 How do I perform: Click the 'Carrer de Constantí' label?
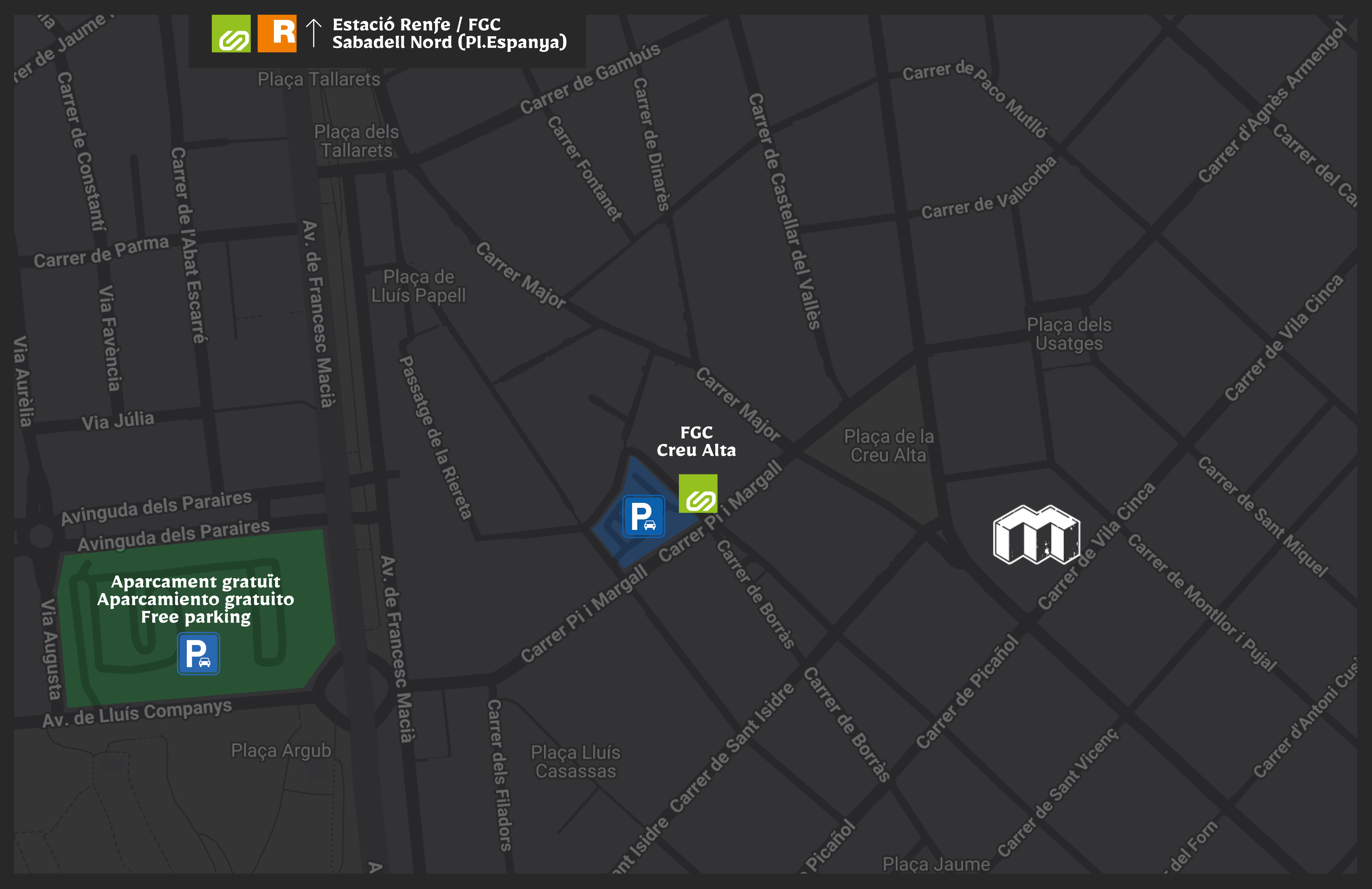click(x=82, y=151)
